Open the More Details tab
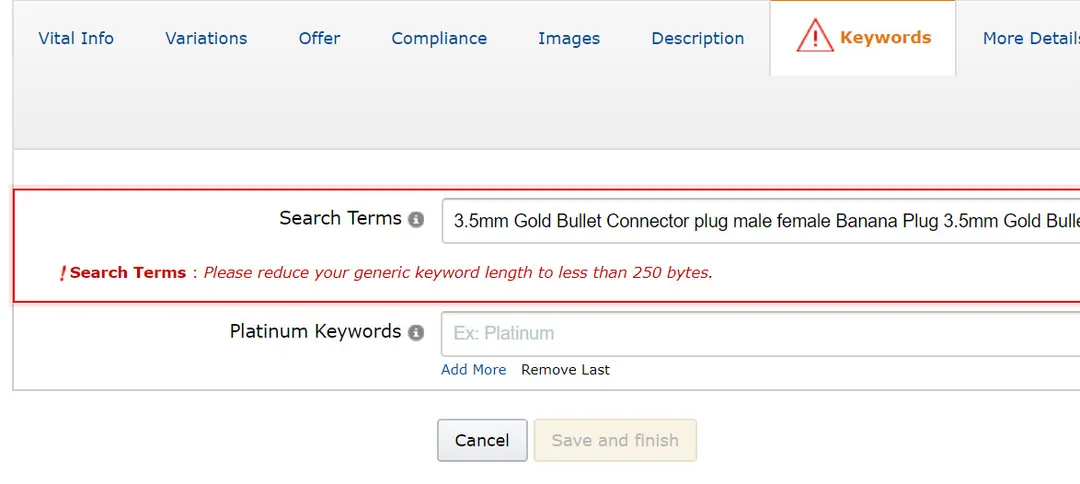The width and height of the screenshot is (1080, 484). tap(1031, 38)
